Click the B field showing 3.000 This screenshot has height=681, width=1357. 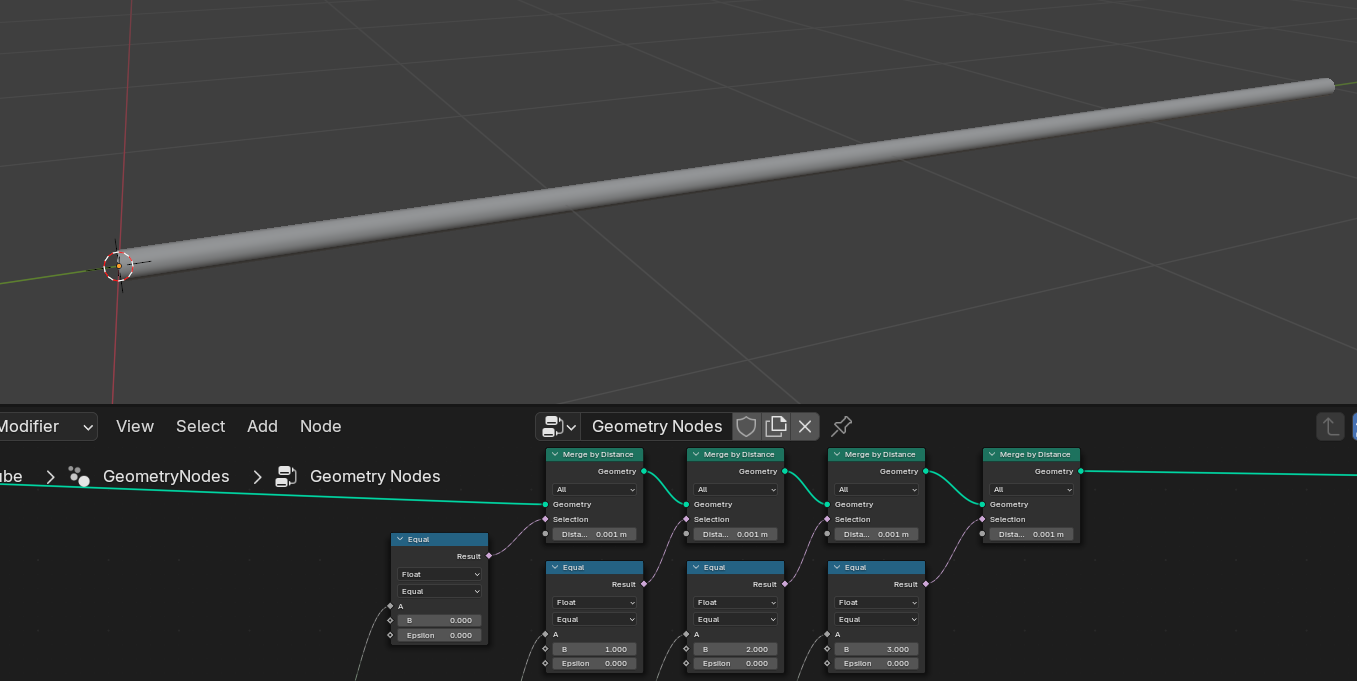(876, 649)
